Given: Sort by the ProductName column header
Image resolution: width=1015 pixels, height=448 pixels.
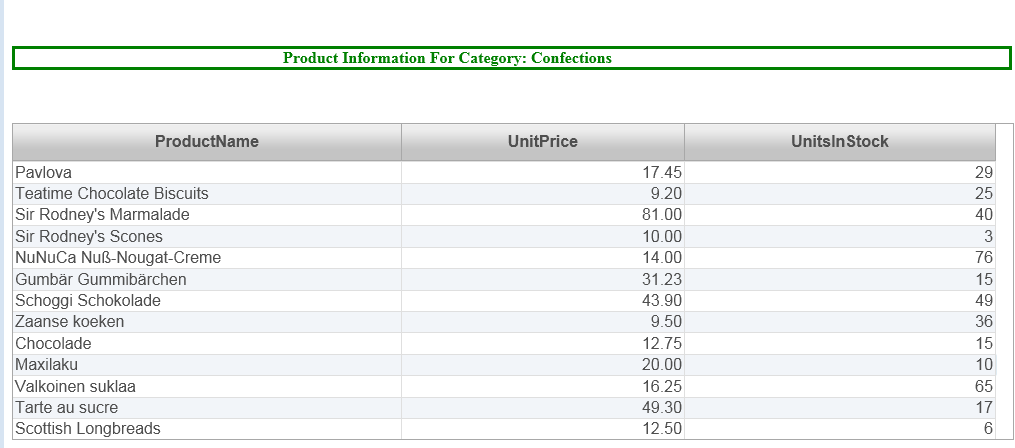Looking at the screenshot, I should tap(206, 142).
